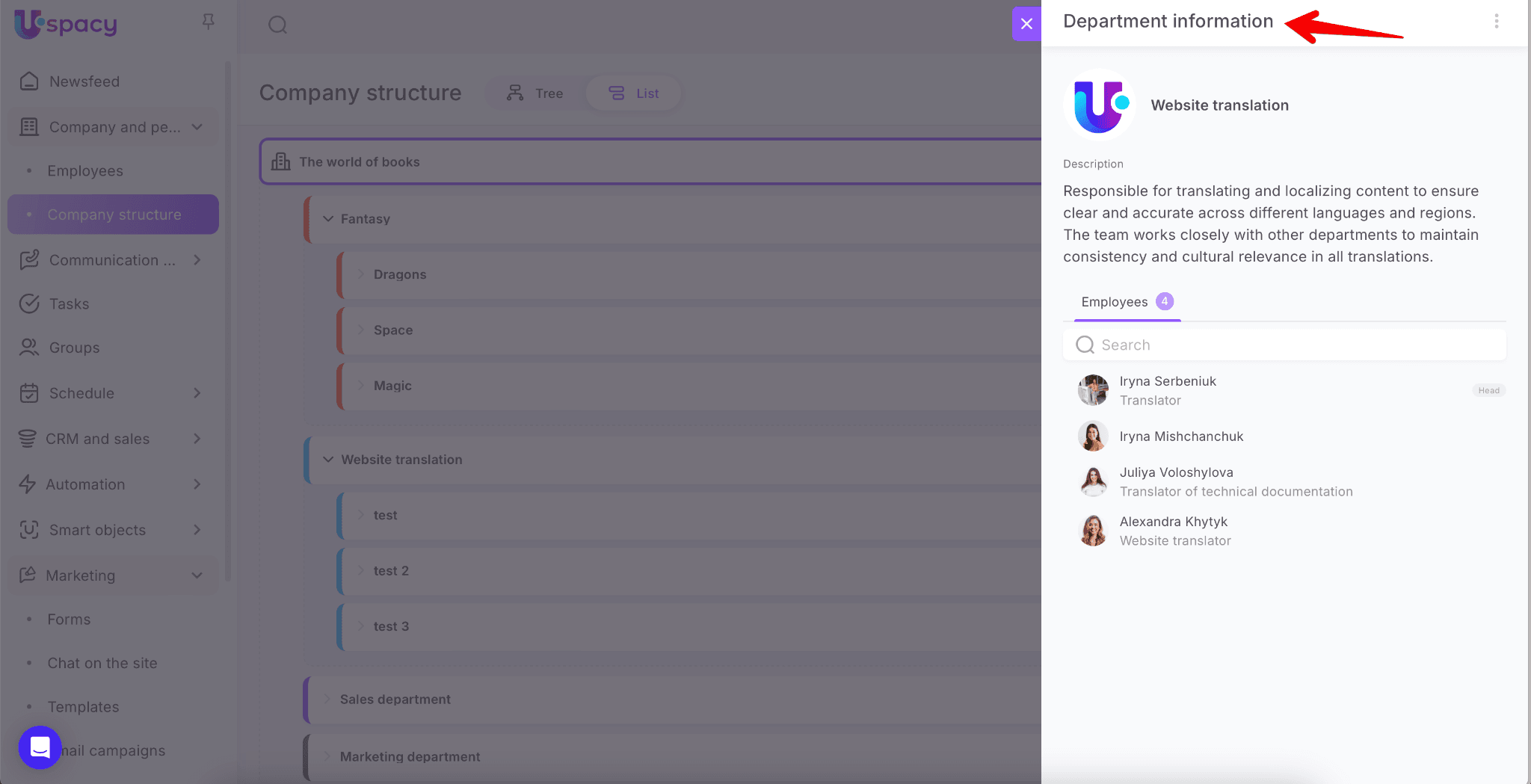Open Iryna Serbeniuk's profile
Screen dimensions: 1531x784
point(1168,382)
